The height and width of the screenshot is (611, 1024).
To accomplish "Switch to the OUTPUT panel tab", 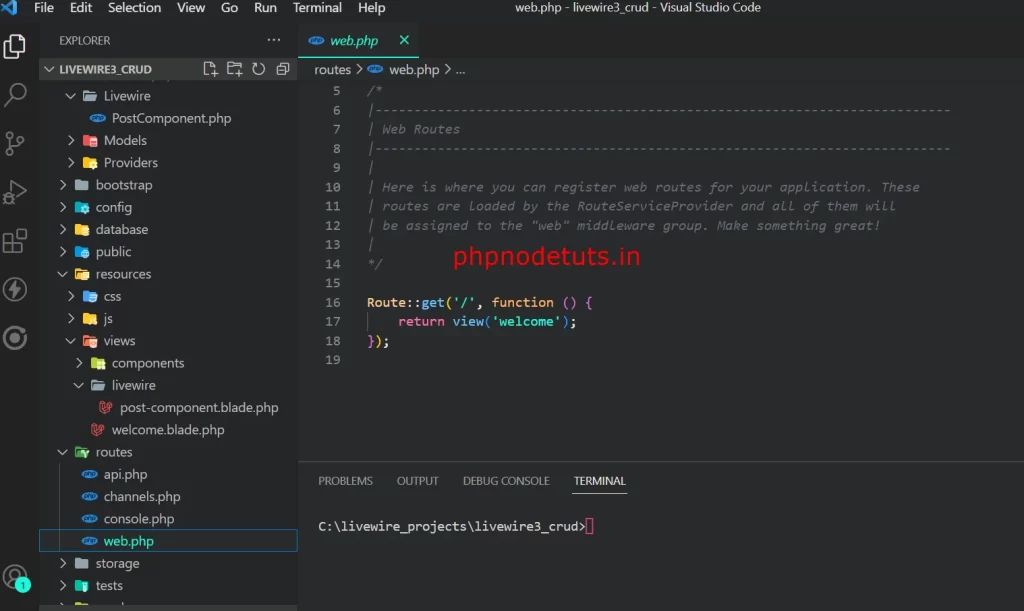I will 417,481.
